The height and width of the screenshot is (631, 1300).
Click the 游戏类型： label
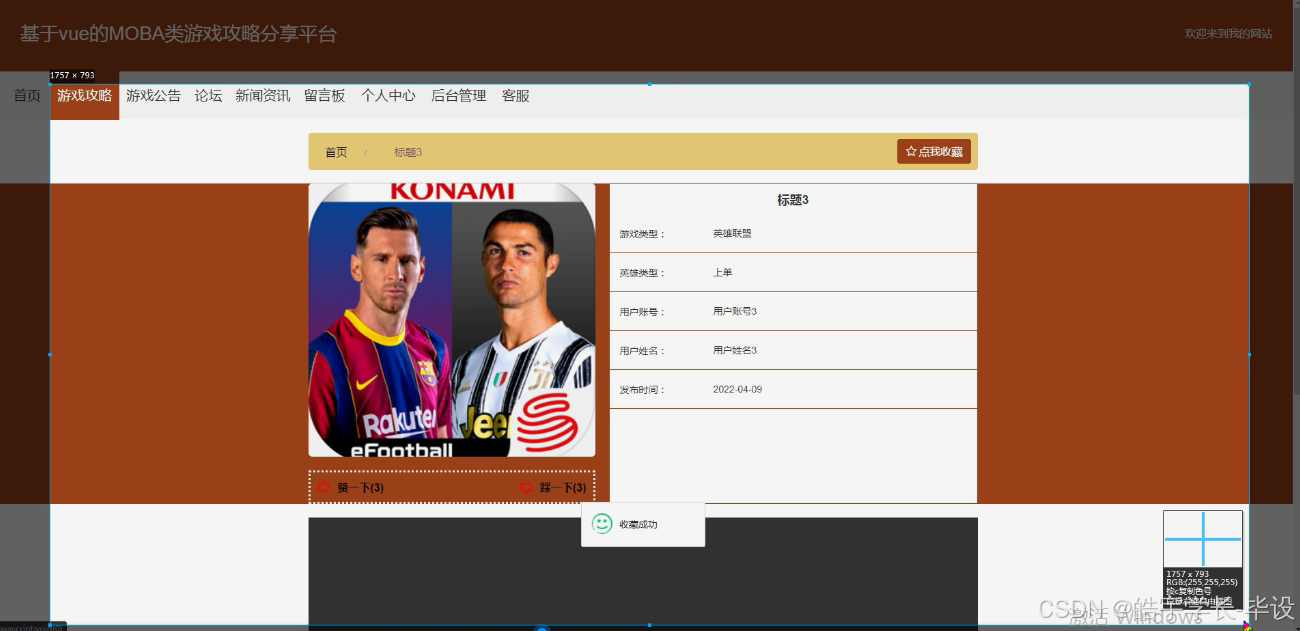point(642,233)
